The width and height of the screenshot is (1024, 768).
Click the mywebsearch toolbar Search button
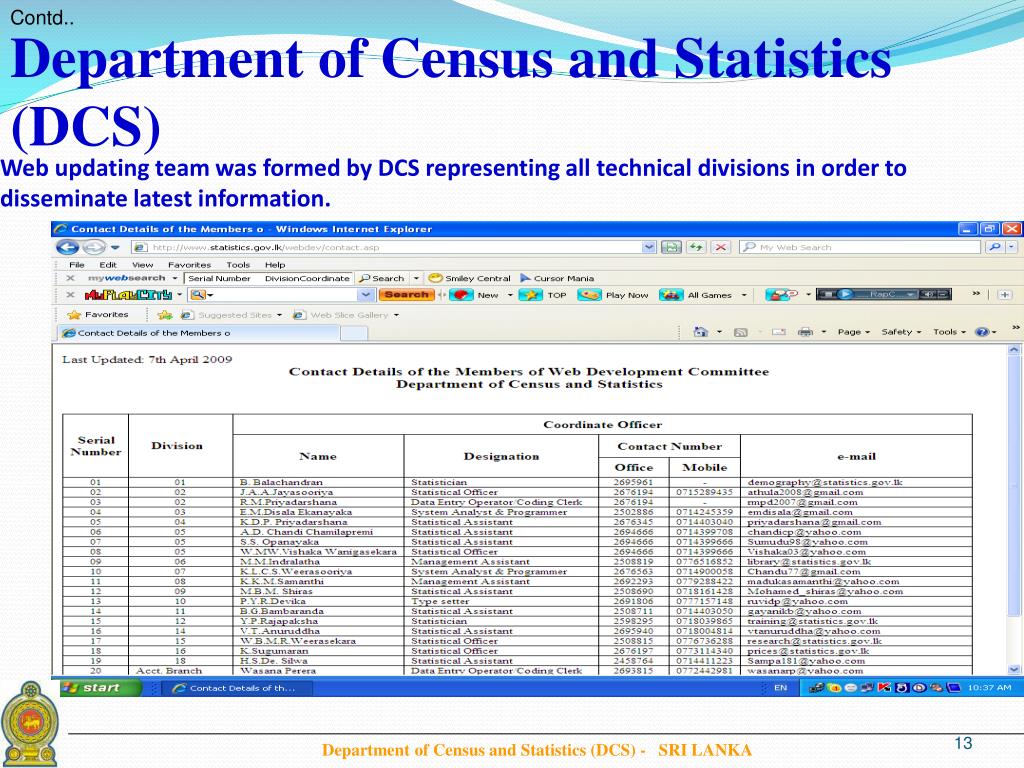pyautogui.click(x=382, y=278)
